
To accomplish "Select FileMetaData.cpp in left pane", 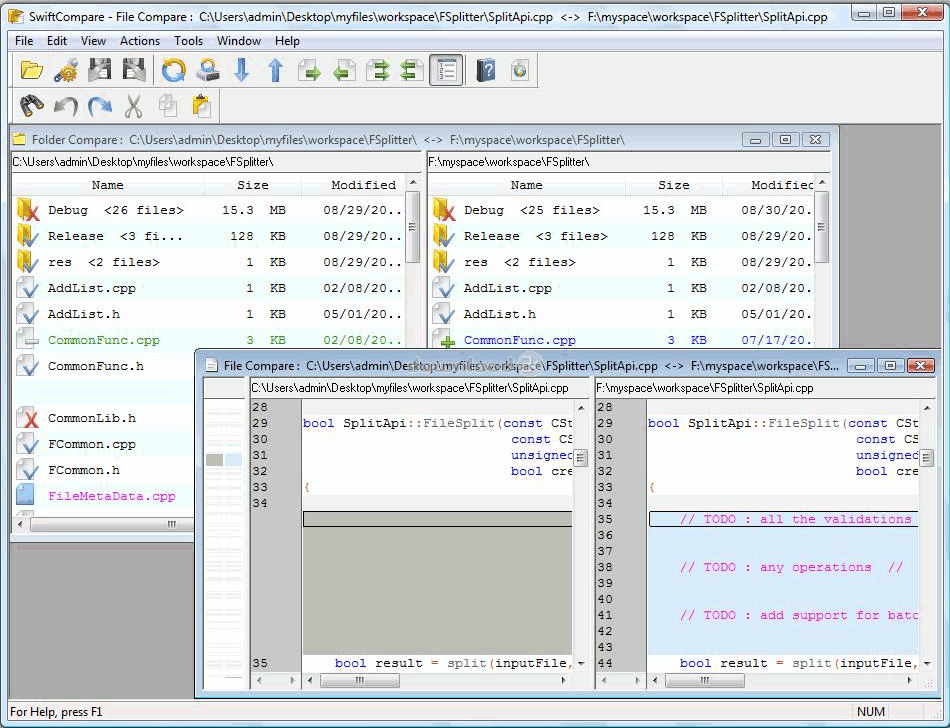I will coord(111,496).
